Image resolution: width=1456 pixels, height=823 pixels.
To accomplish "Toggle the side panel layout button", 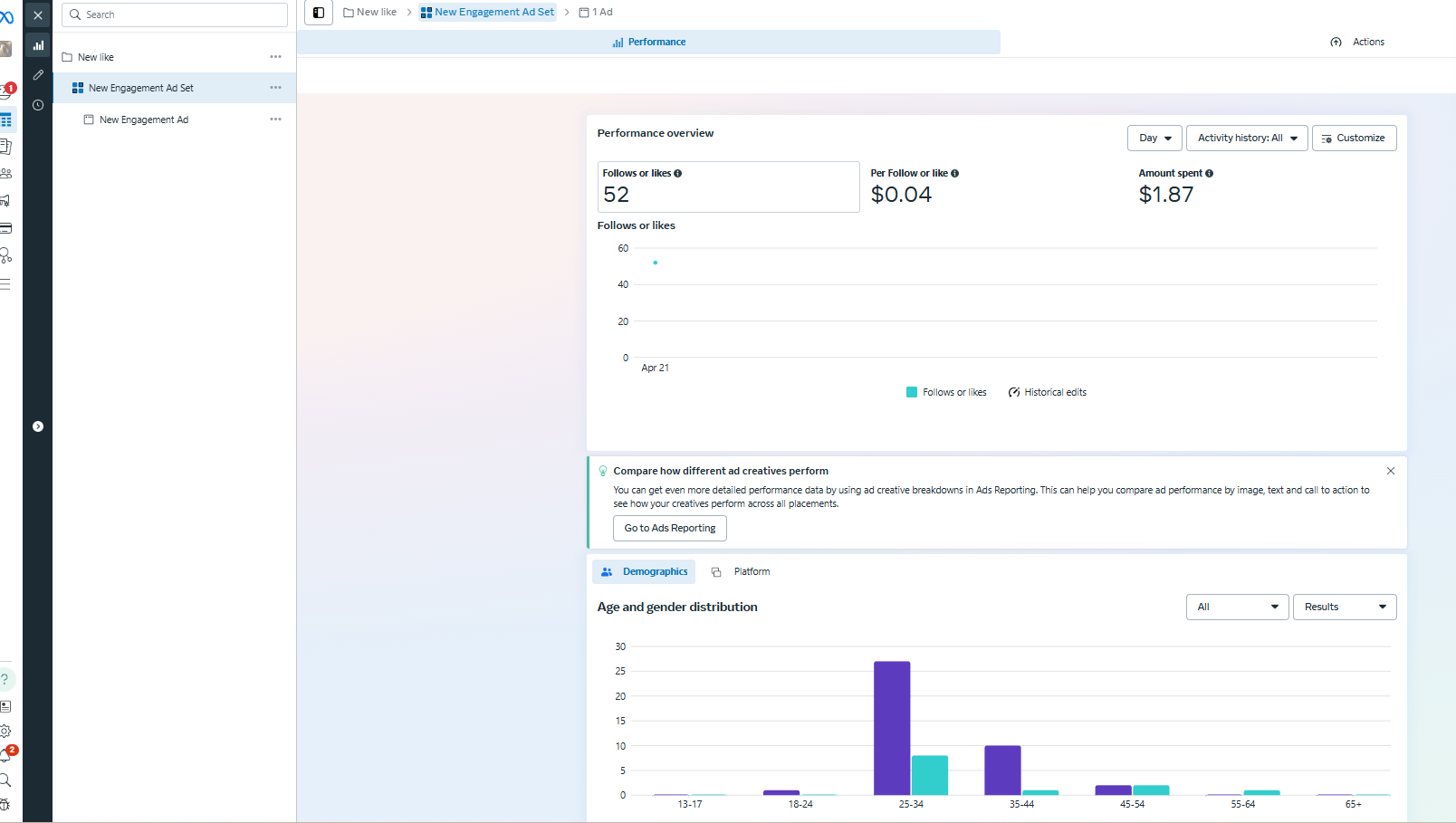I will (319, 13).
